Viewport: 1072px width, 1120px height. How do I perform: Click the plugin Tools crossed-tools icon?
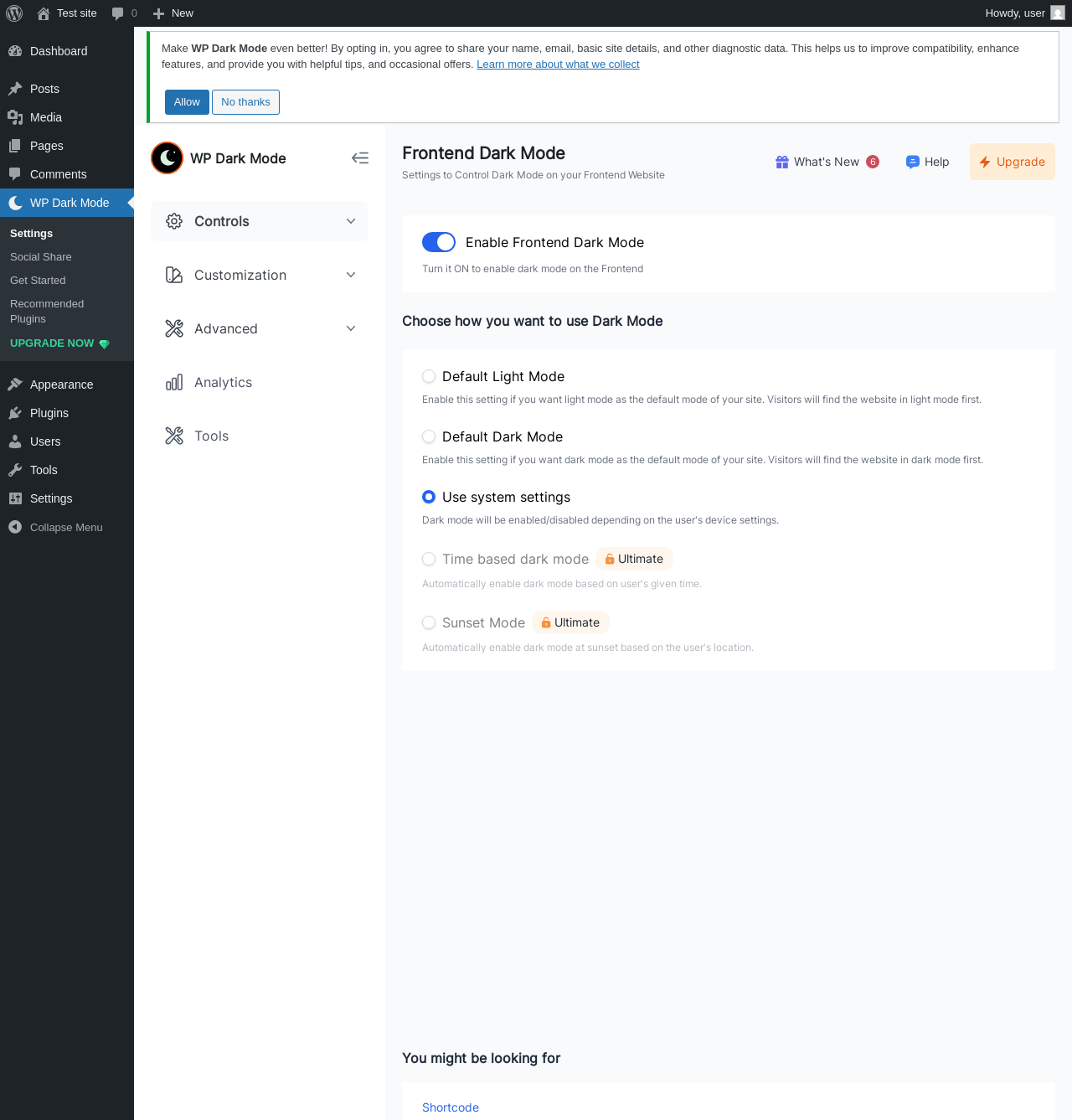[174, 436]
